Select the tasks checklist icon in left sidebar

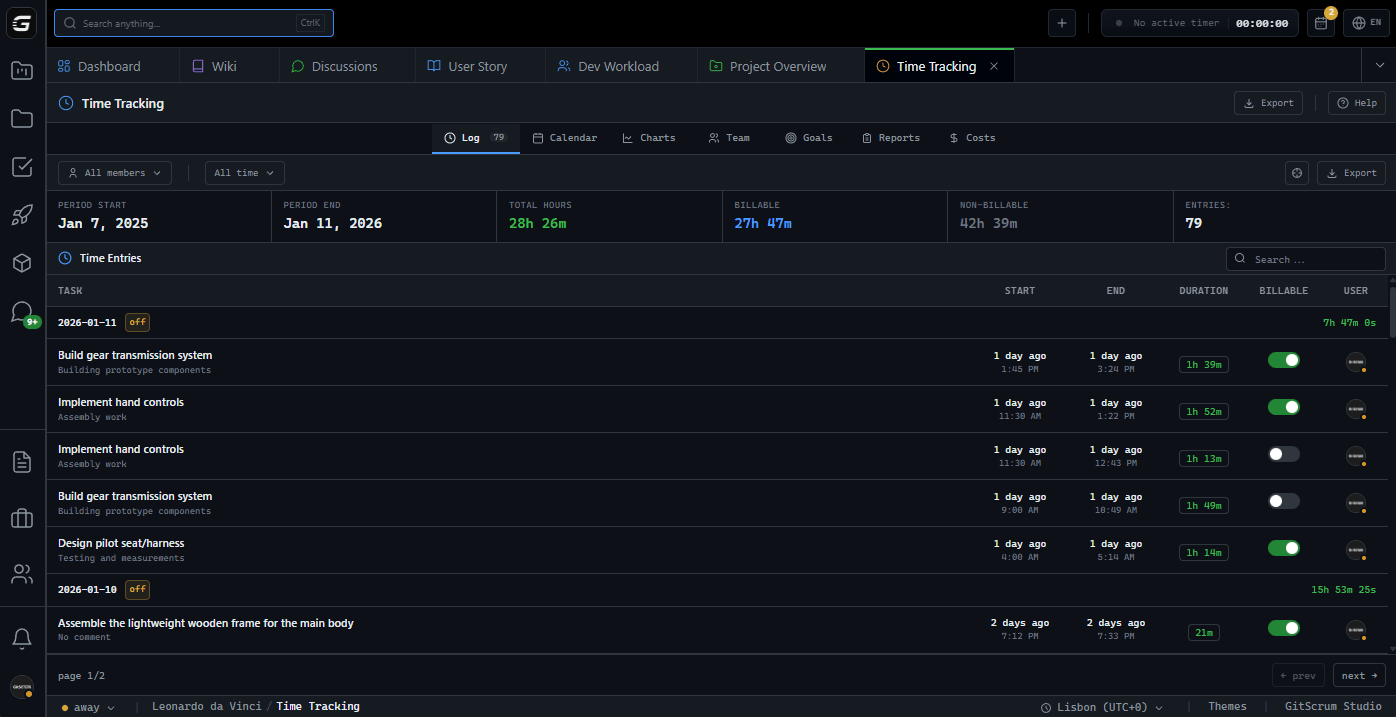(22, 167)
